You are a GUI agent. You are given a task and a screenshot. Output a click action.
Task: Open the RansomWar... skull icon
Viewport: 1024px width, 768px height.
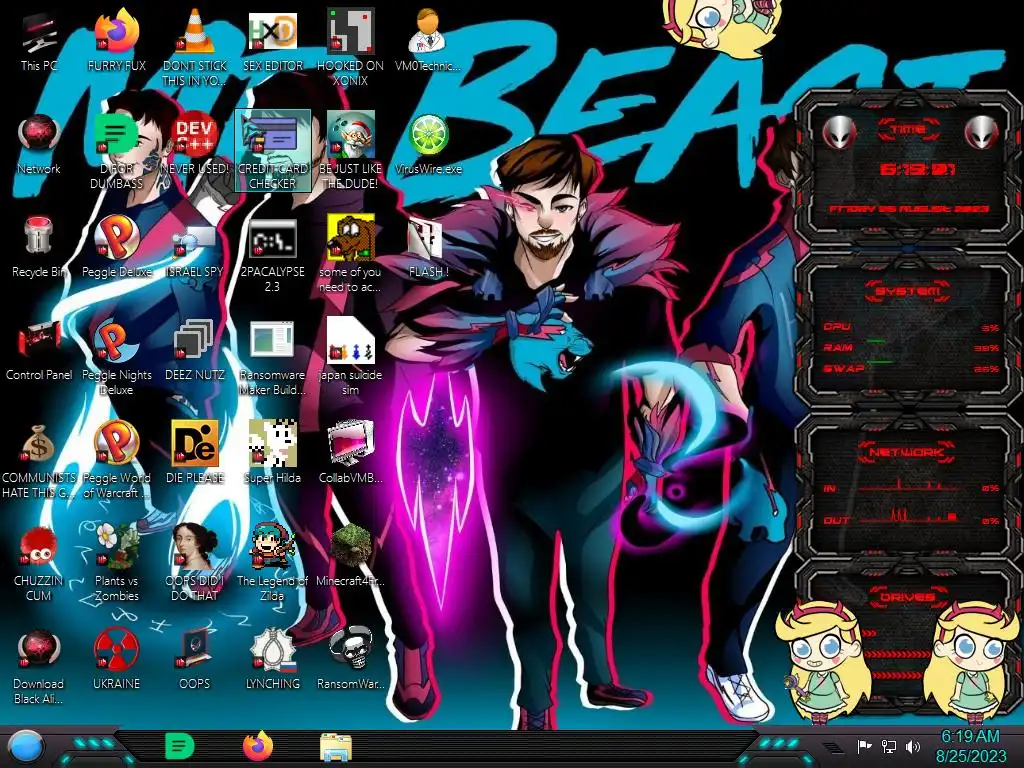coord(350,660)
